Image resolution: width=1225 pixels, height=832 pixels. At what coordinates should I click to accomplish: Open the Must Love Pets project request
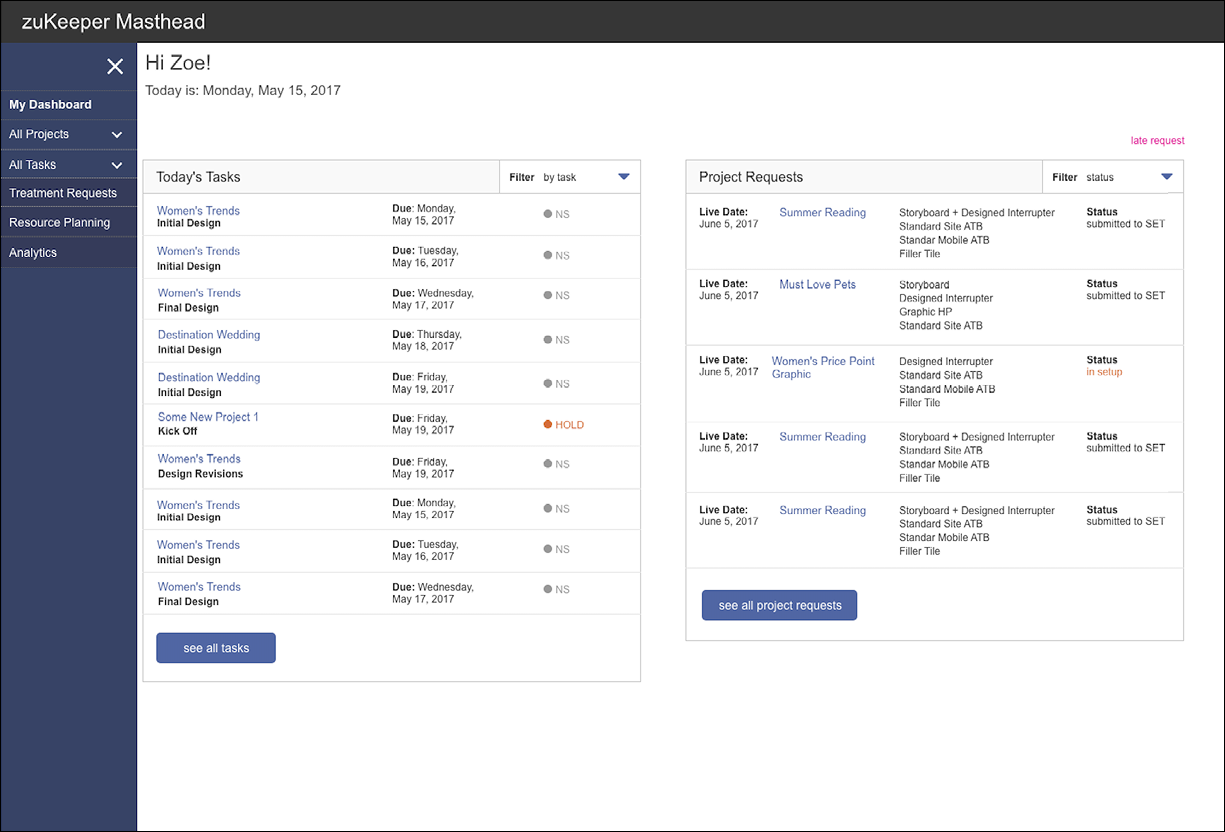817,284
